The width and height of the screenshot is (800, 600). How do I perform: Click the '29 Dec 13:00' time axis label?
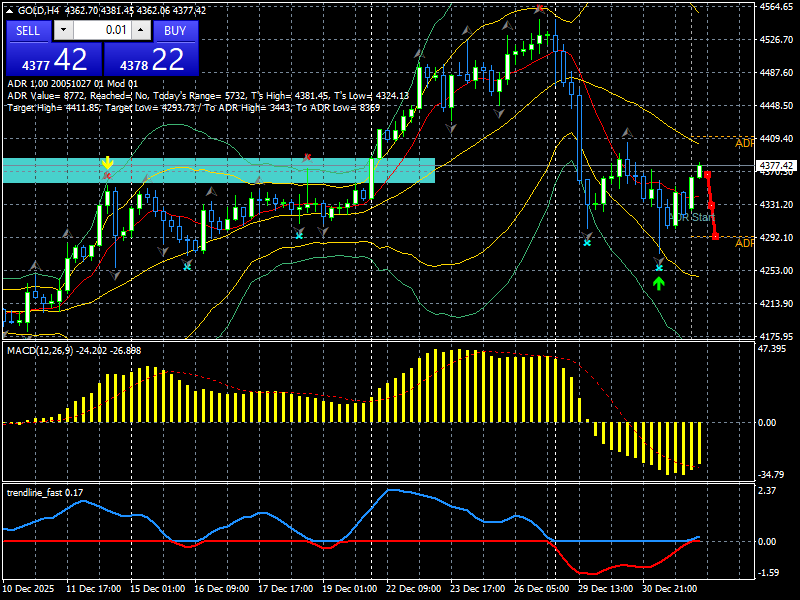pyautogui.click(x=605, y=588)
